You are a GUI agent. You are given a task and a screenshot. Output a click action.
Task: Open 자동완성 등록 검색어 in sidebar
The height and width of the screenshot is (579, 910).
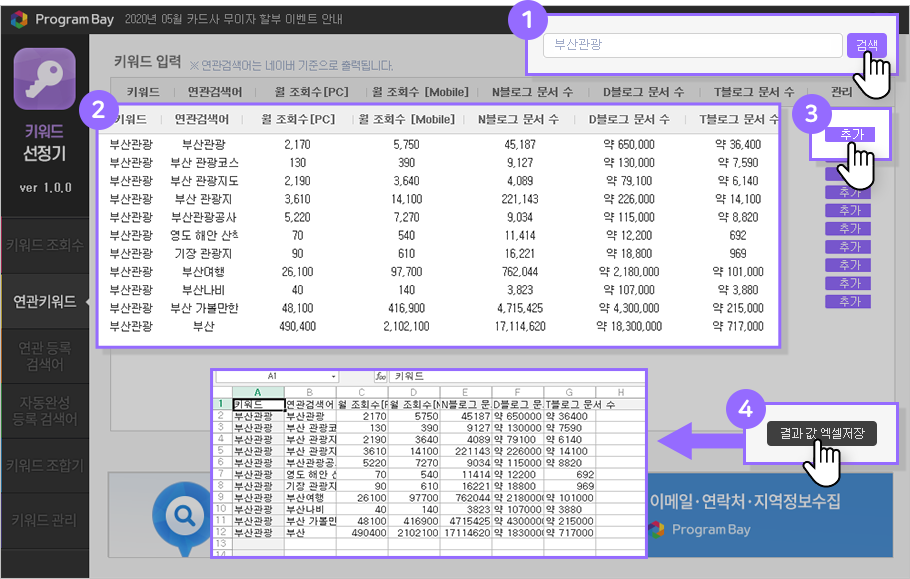(x=44, y=410)
